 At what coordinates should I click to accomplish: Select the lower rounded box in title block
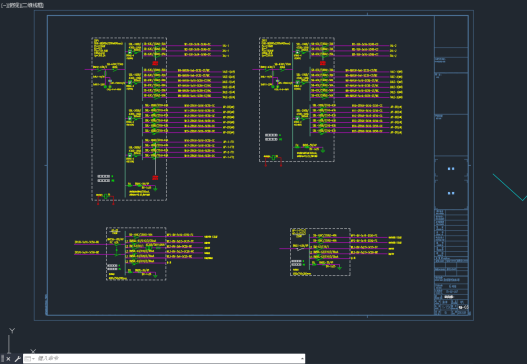pos(451,194)
